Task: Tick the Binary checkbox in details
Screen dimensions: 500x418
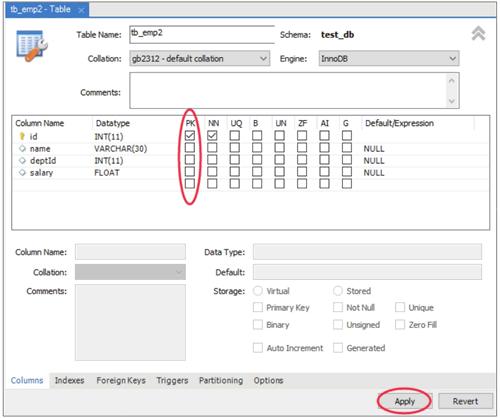Action: [258, 324]
